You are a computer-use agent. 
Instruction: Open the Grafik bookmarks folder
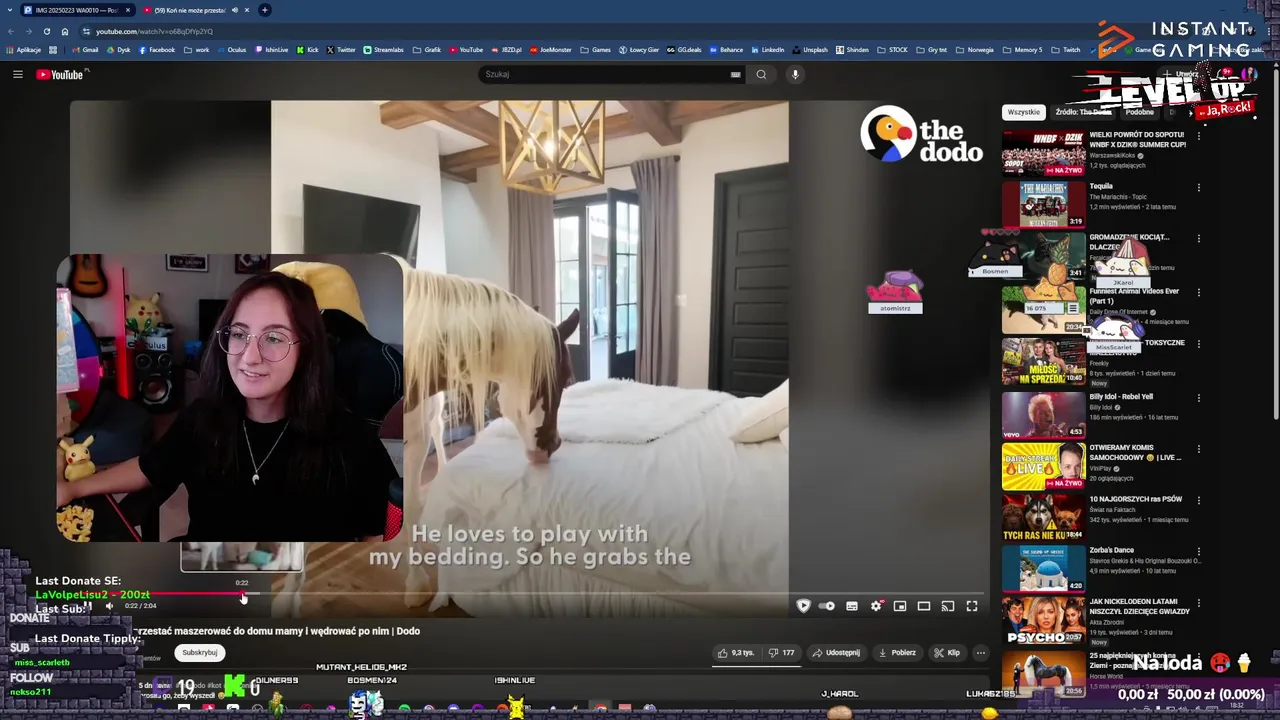[427, 50]
